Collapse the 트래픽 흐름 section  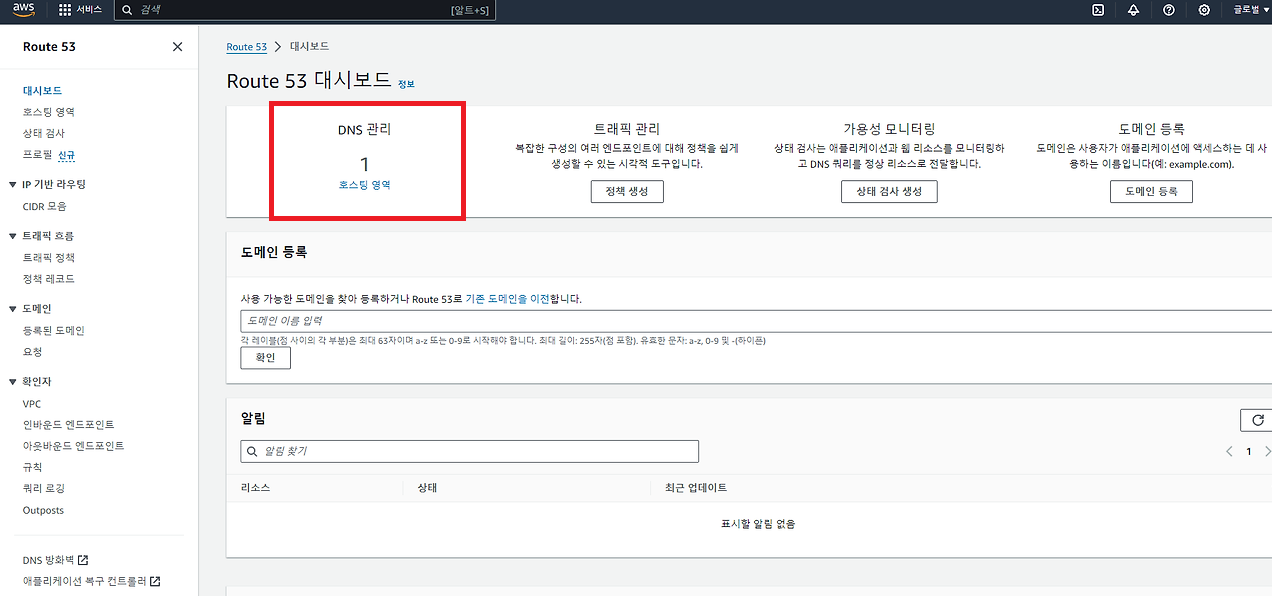(x=13, y=236)
